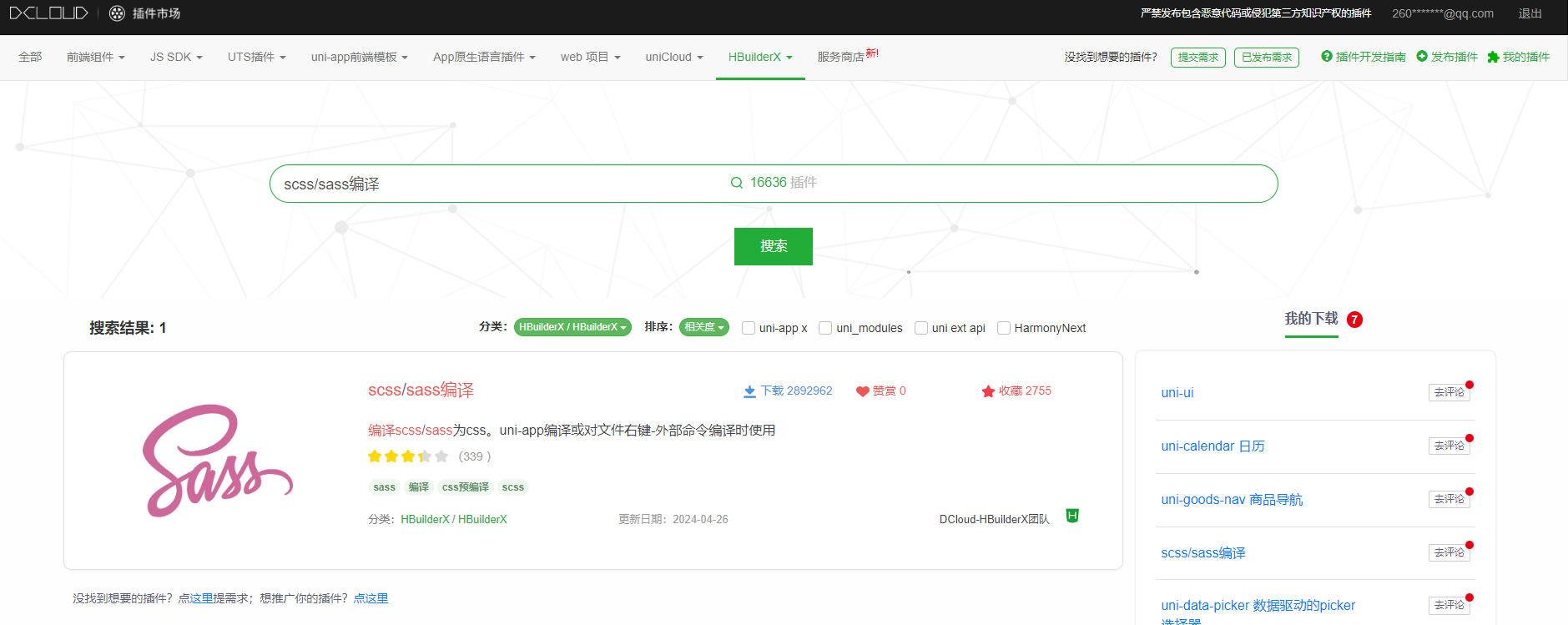Image resolution: width=1568 pixels, height=625 pixels.
Task: Click the download icon beside 2892962
Action: 749,391
